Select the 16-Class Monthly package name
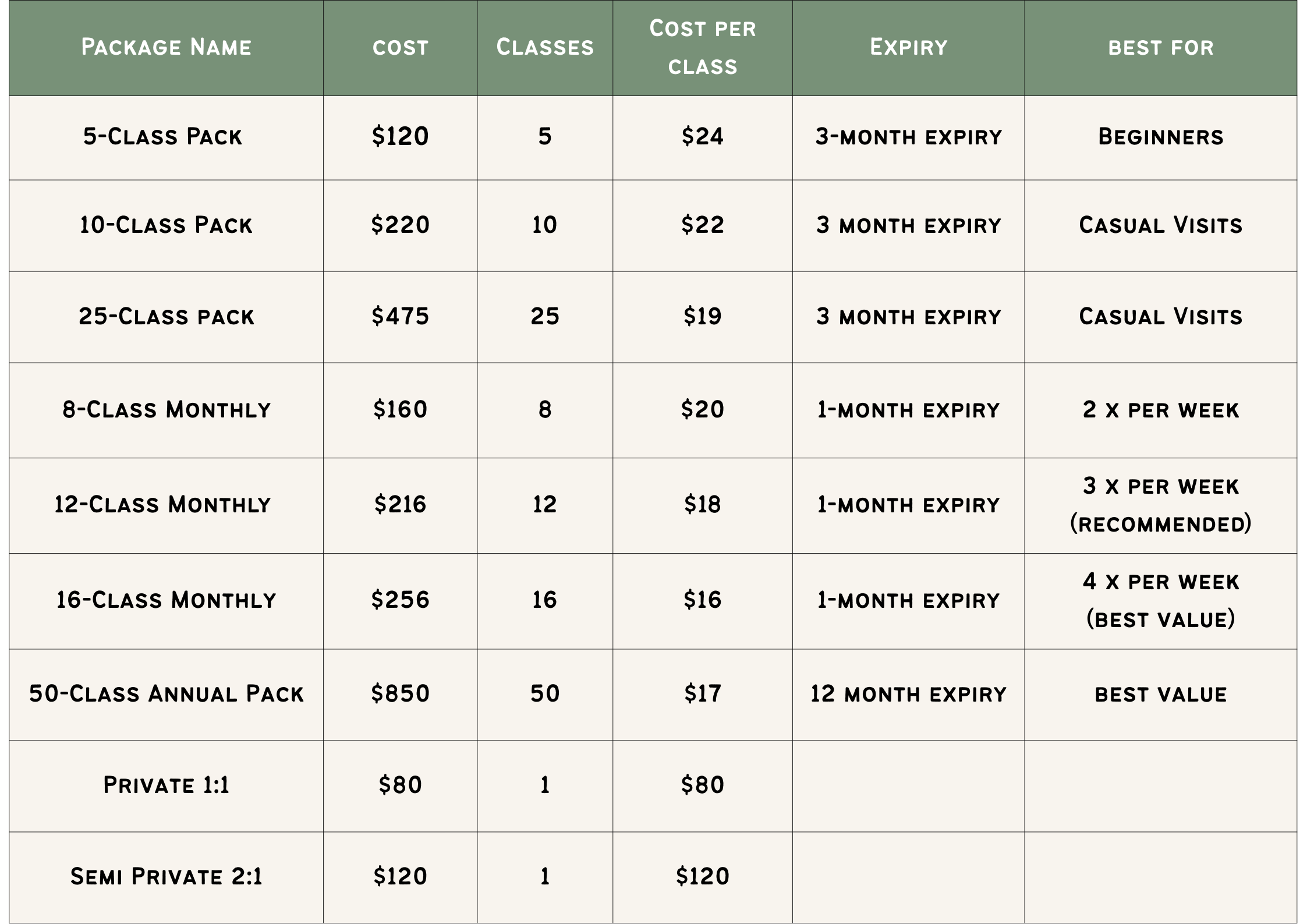Viewport: 1307px width, 924px height. pos(166,600)
